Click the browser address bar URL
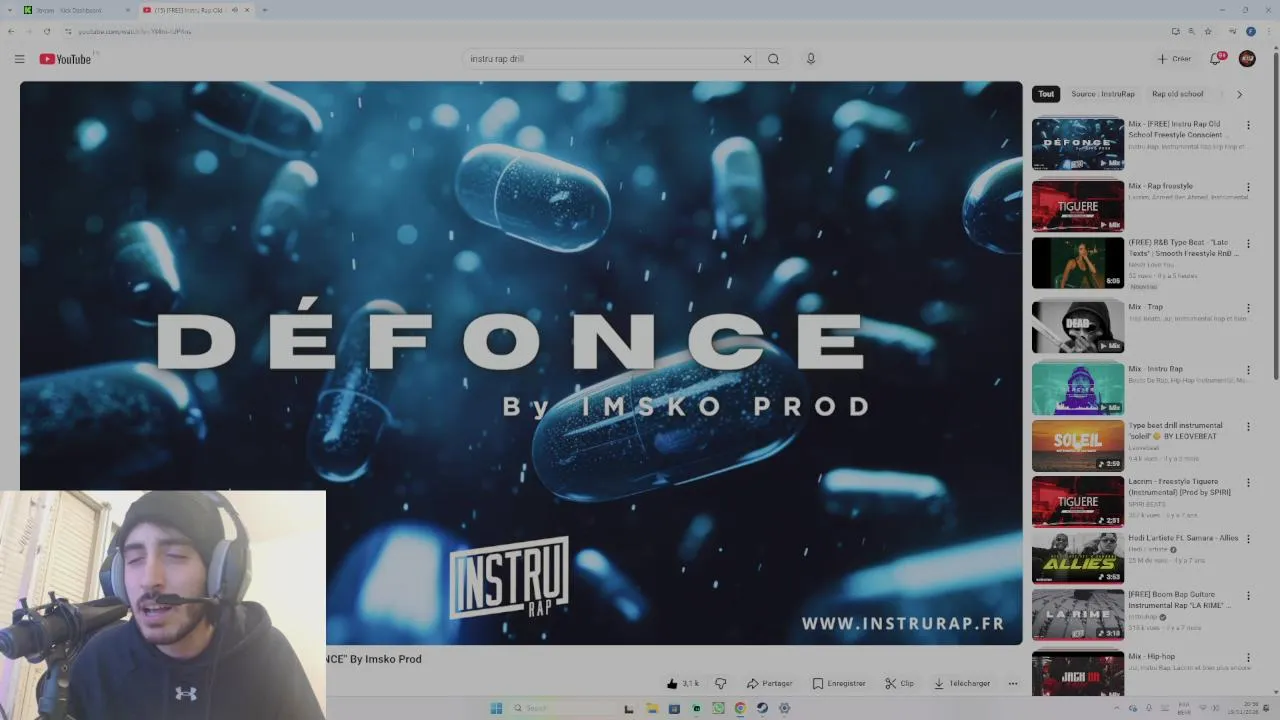 135,31
